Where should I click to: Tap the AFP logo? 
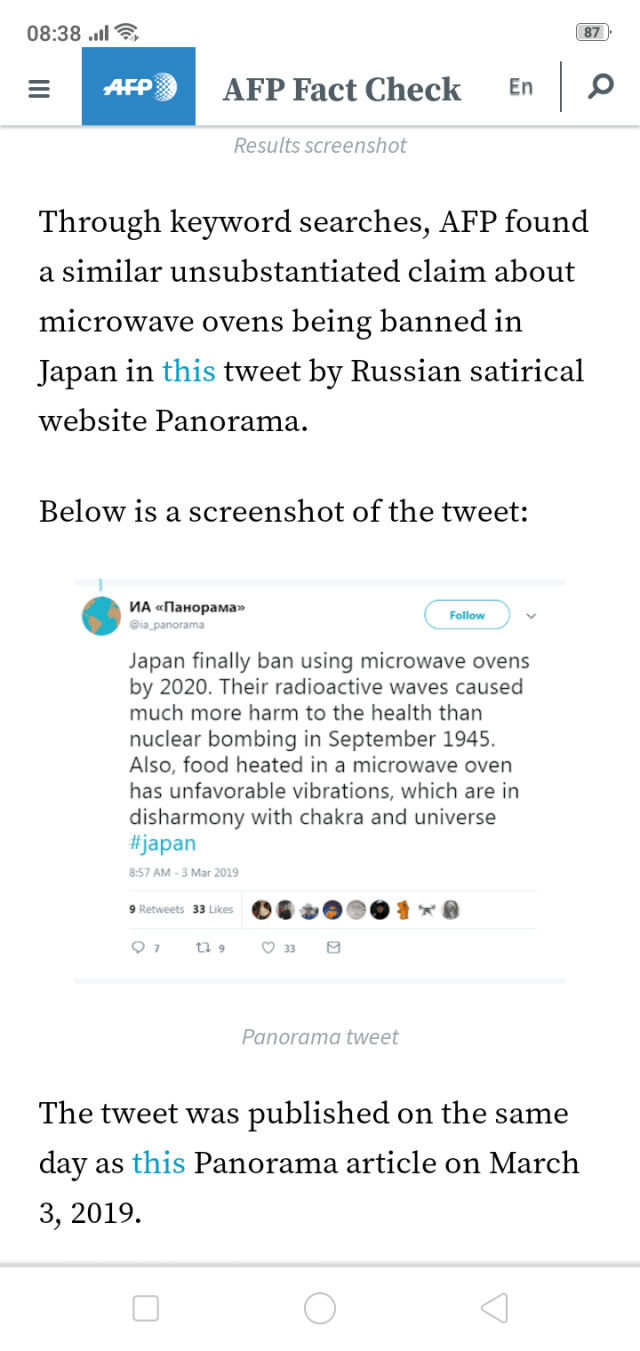[139, 87]
